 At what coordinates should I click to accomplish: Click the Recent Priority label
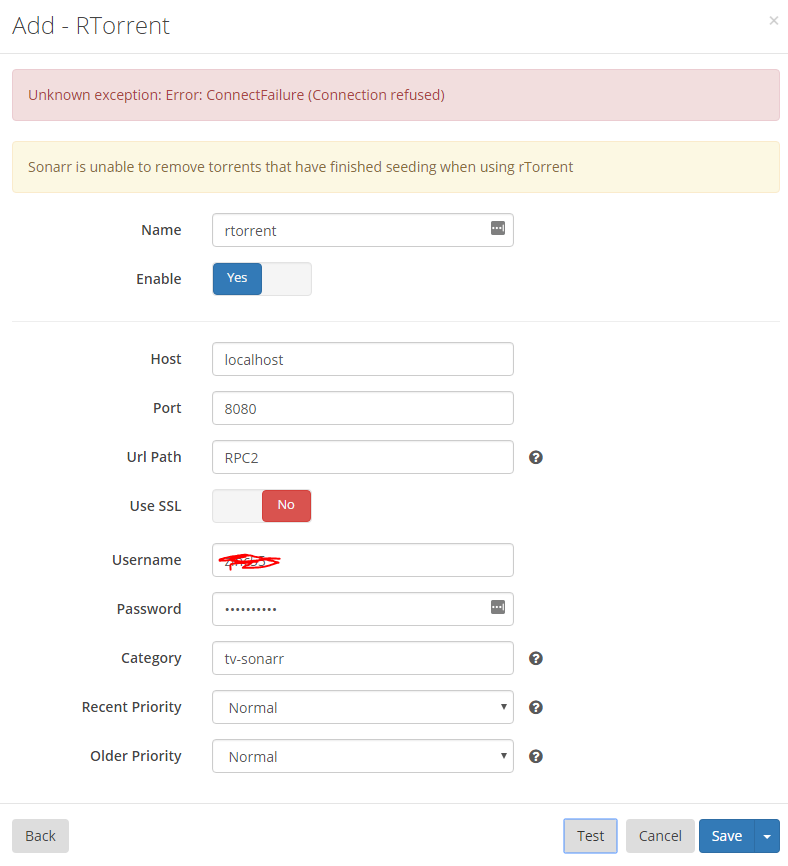point(131,707)
